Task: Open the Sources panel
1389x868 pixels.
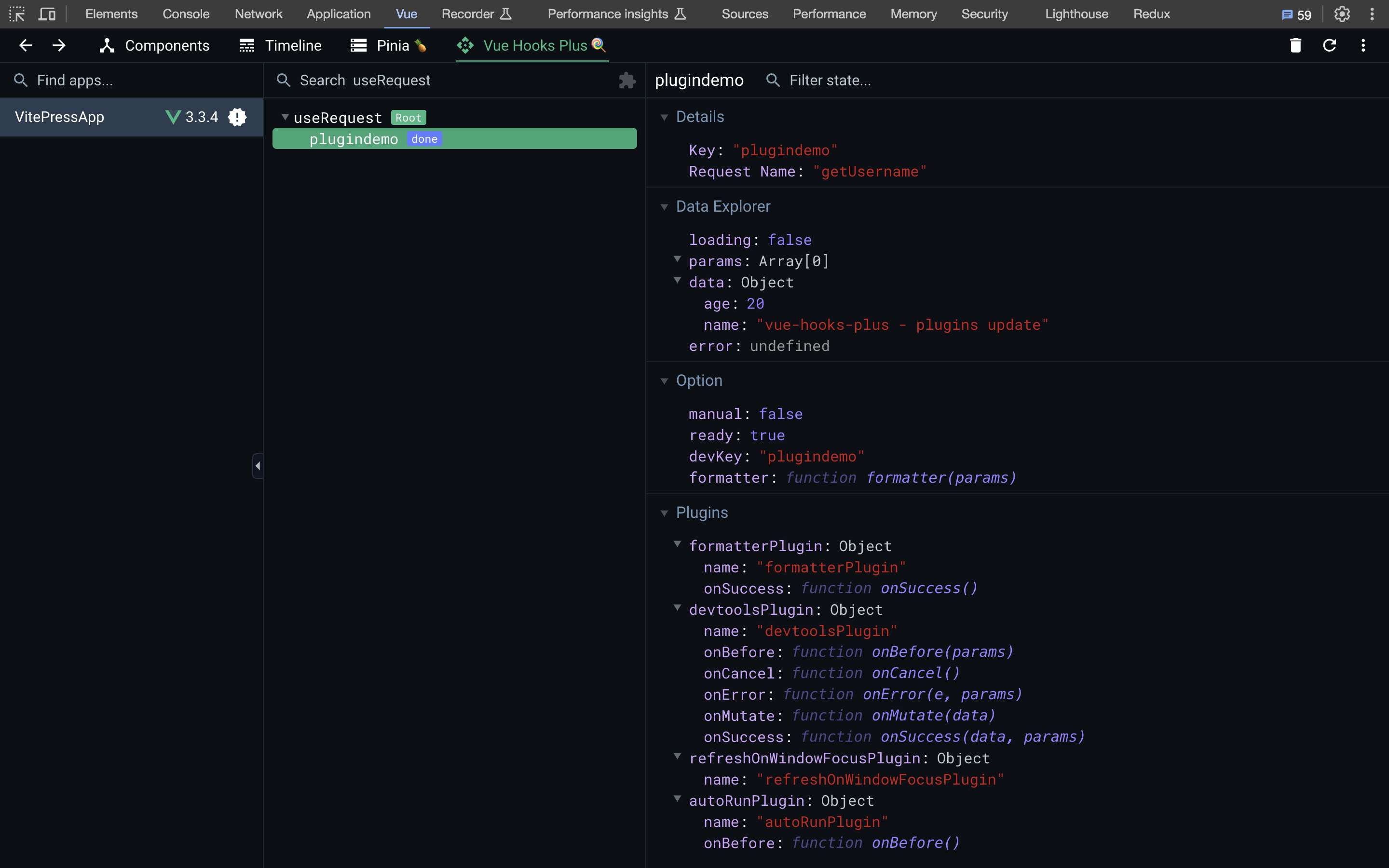Action: [745, 14]
